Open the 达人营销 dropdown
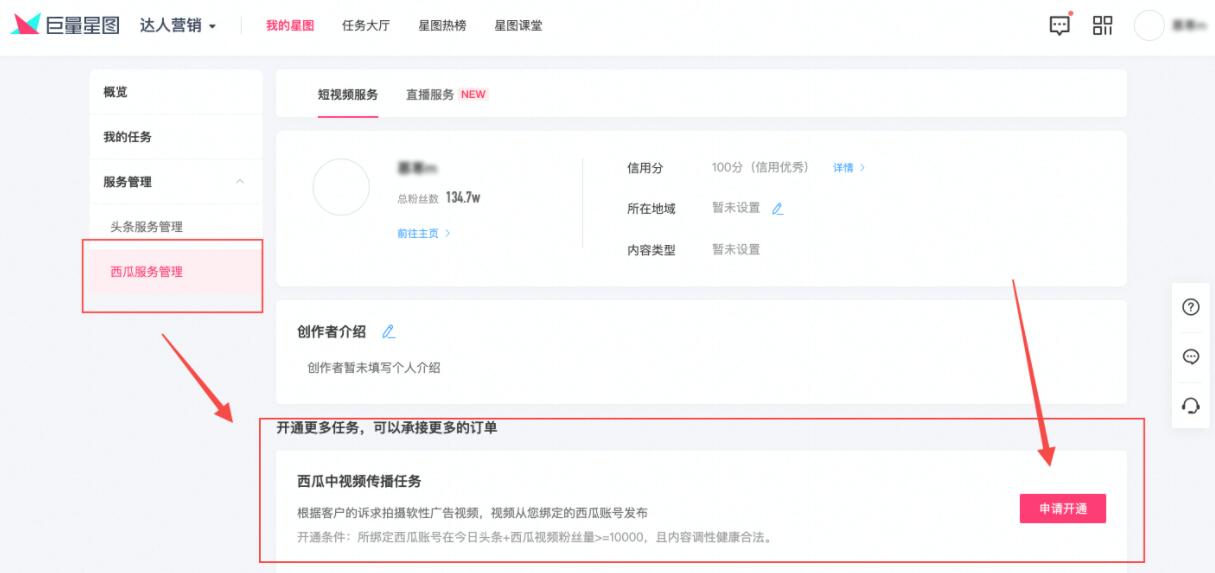The height and width of the screenshot is (573, 1215). (x=178, y=26)
